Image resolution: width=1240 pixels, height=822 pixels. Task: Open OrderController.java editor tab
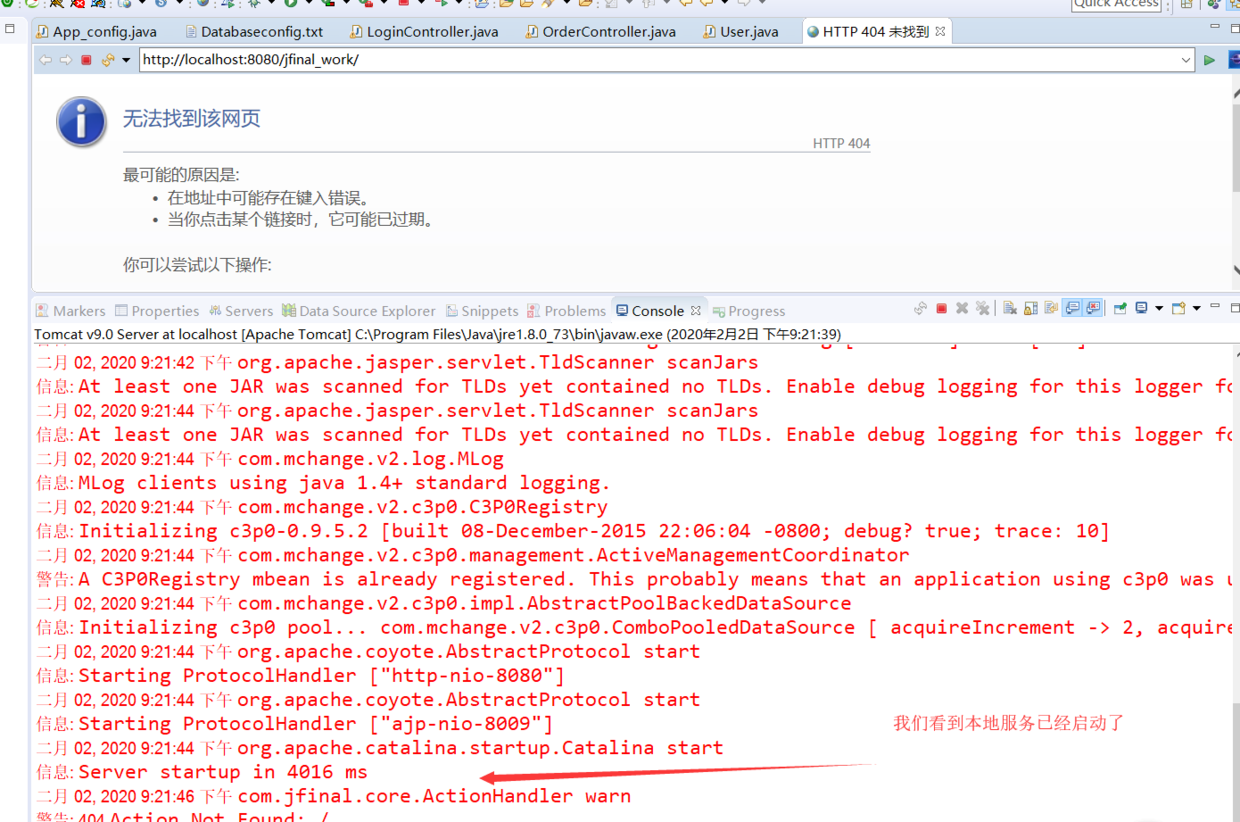coord(600,32)
